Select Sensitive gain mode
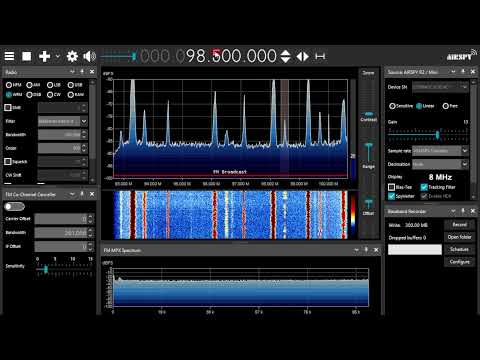Screen dimensions: 480x360 [x=401, y=106]
